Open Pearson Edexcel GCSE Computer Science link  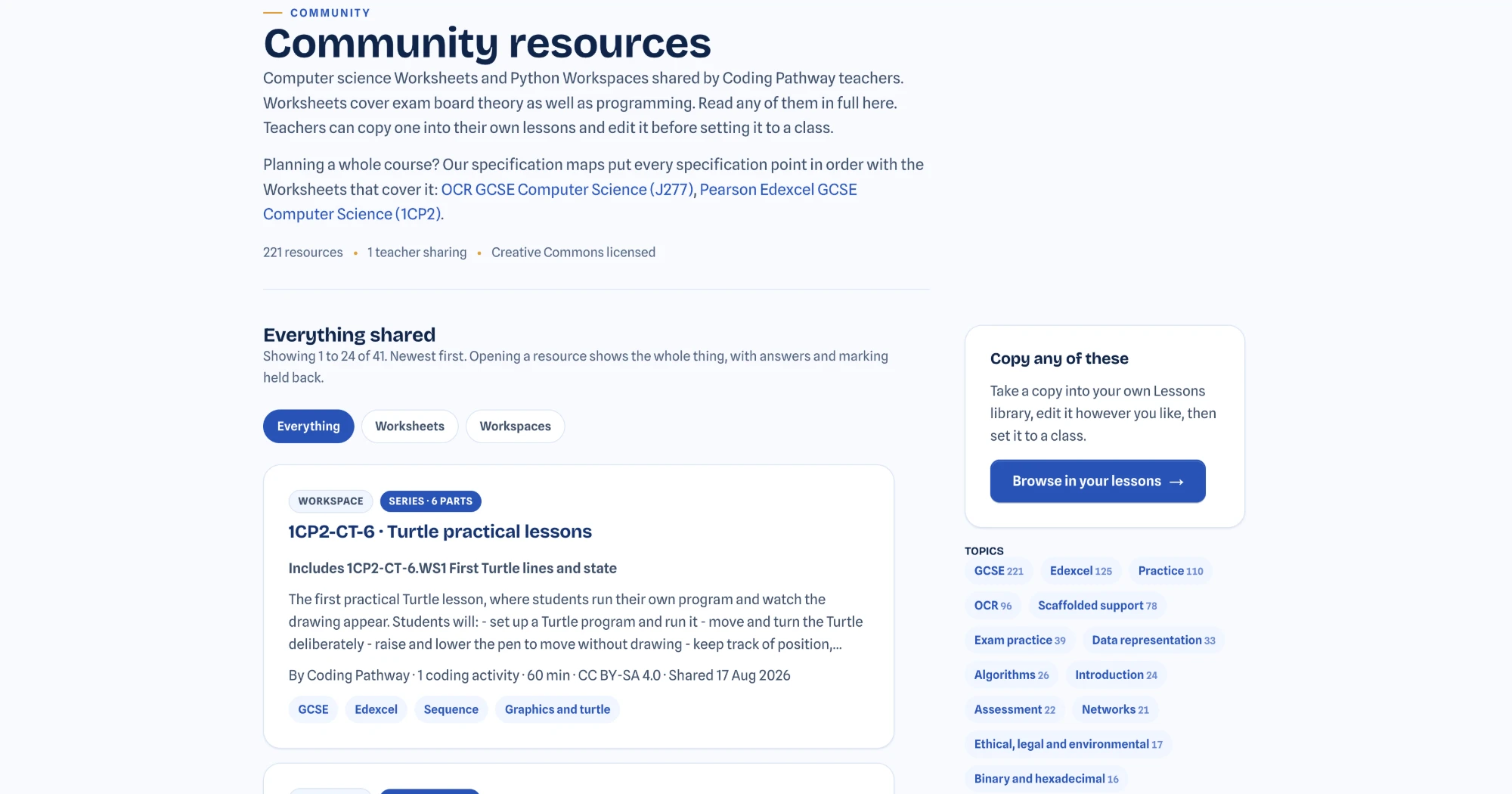tap(778, 190)
